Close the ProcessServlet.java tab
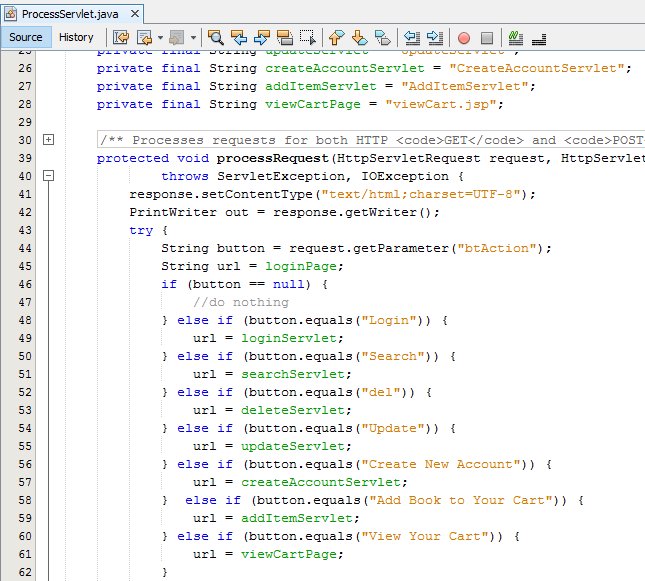Image resolution: width=645 pixels, height=581 pixels. (x=135, y=14)
